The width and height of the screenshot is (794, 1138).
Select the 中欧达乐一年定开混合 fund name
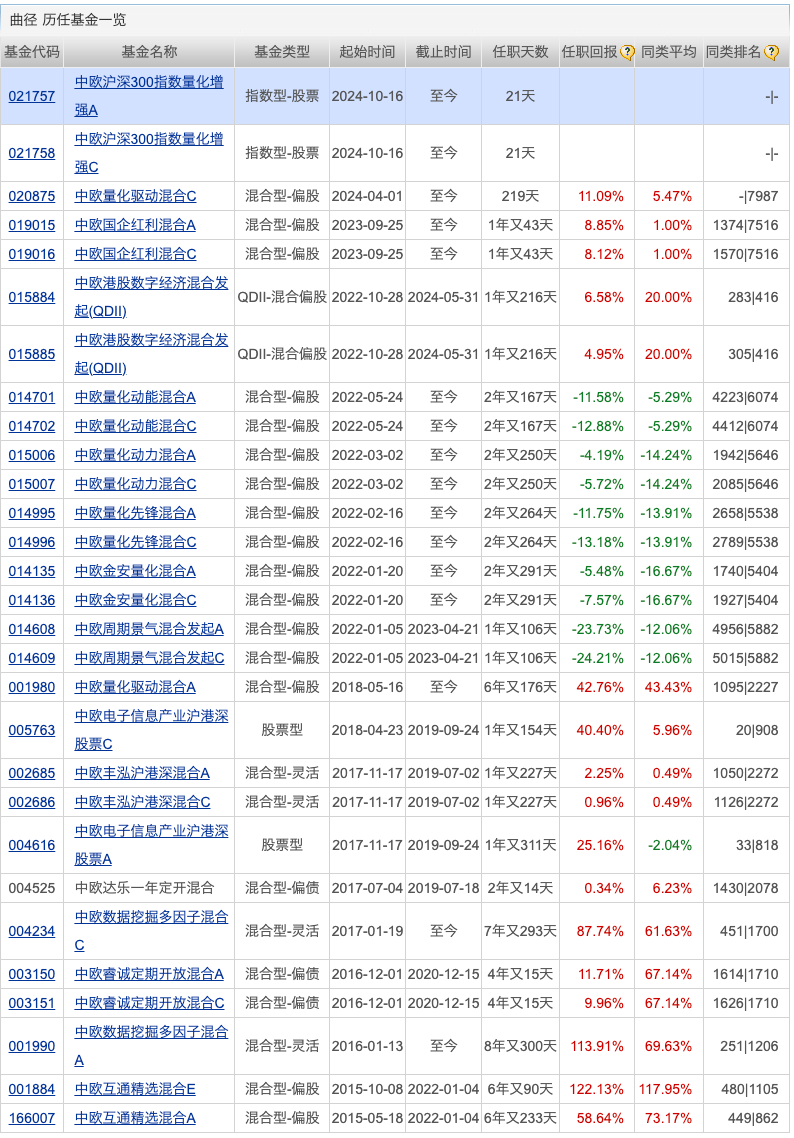tap(144, 888)
